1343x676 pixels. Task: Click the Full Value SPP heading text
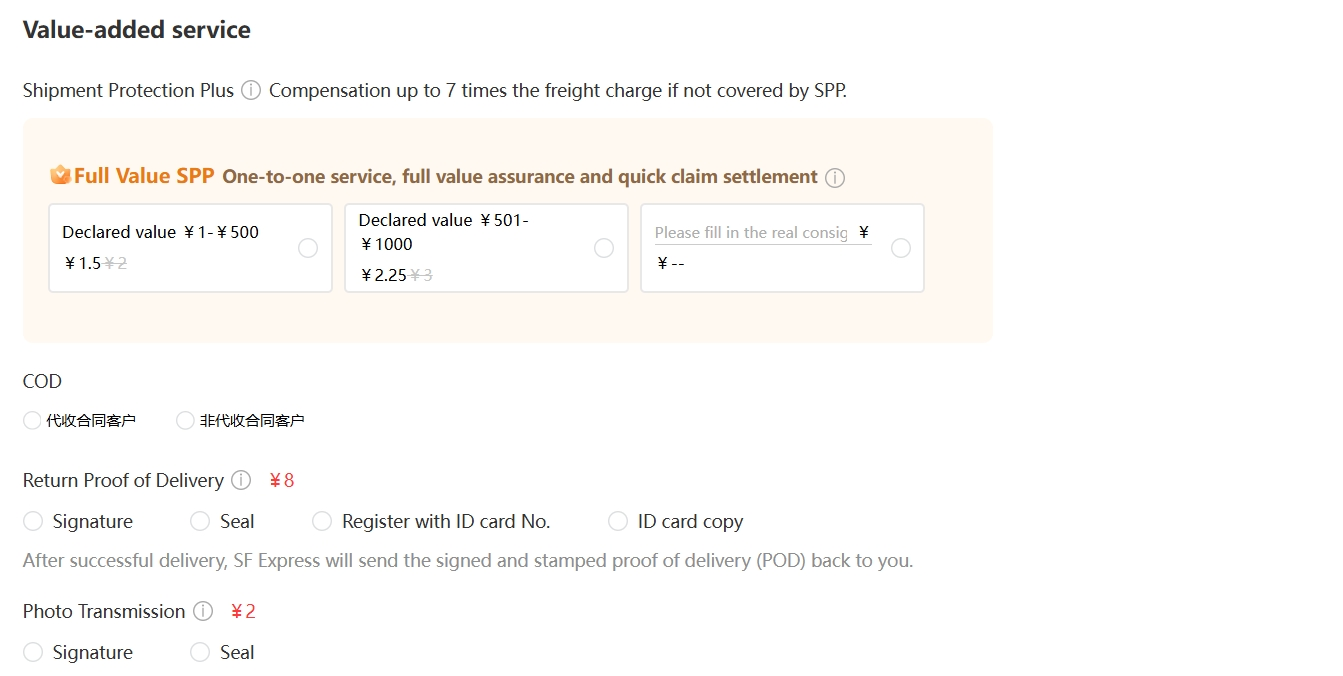[144, 177]
